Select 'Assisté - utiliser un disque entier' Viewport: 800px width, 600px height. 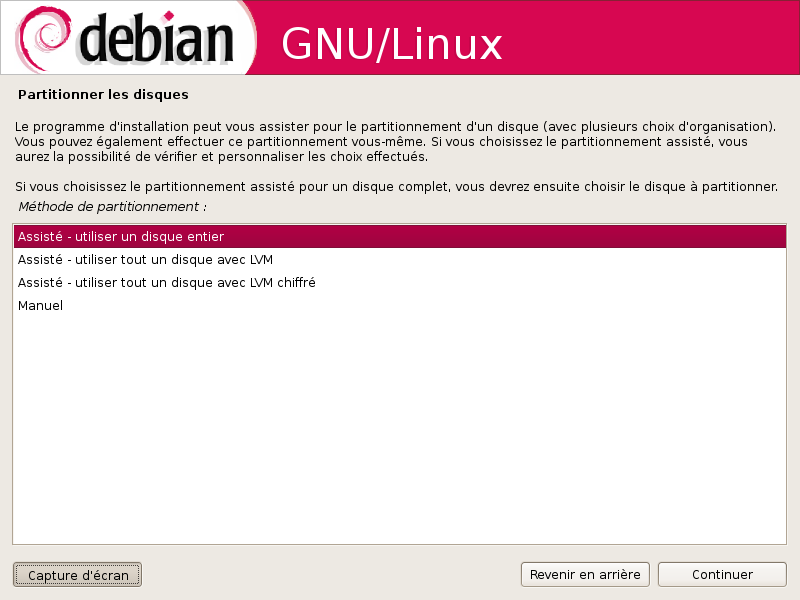coord(399,237)
